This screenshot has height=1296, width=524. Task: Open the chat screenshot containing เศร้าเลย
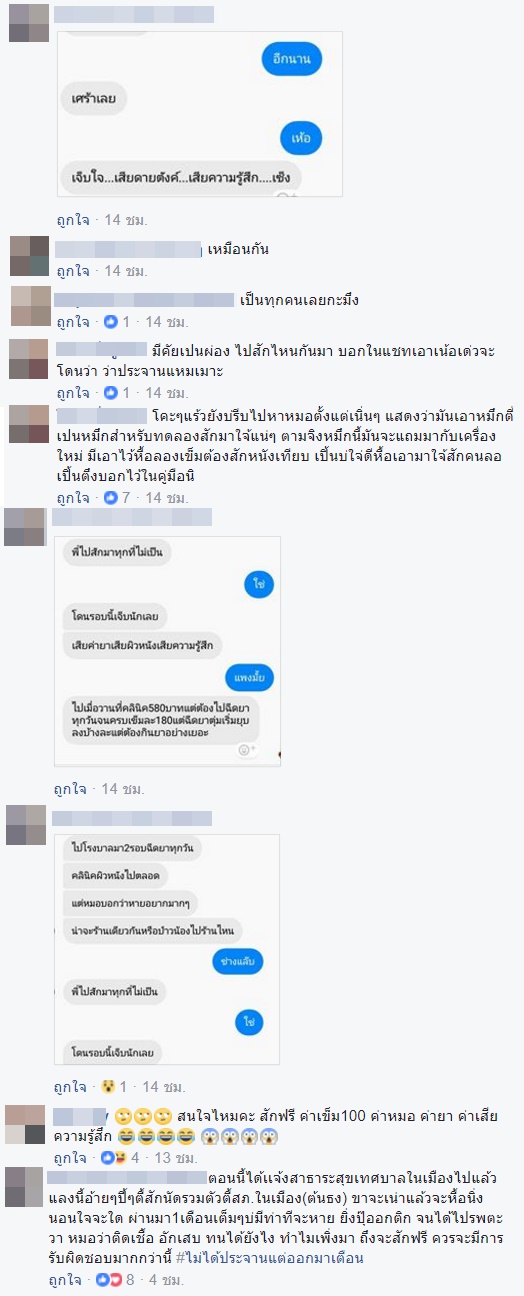tap(199, 114)
